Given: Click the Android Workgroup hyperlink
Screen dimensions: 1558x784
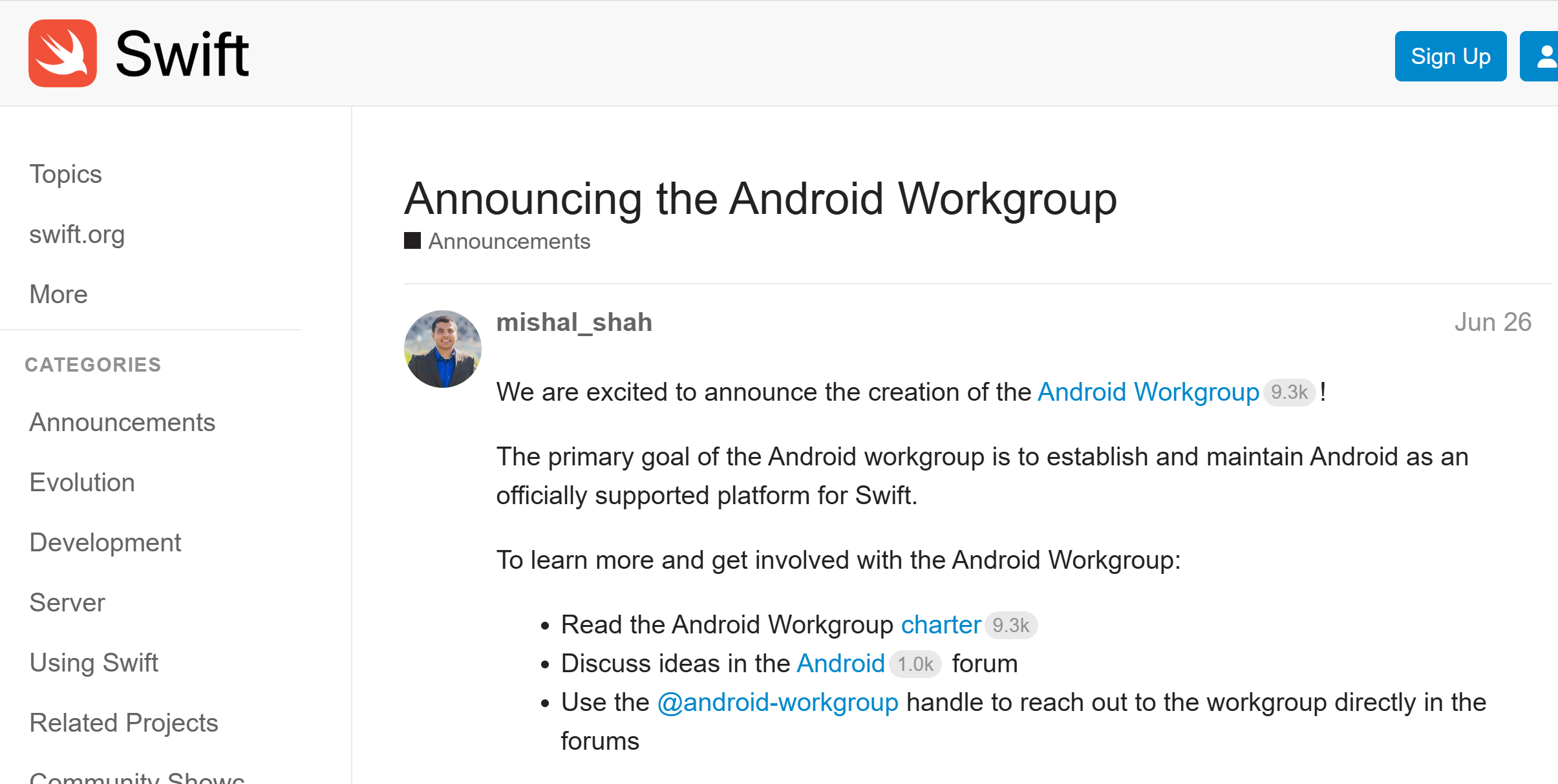Looking at the screenshot, I should 1148,392.
